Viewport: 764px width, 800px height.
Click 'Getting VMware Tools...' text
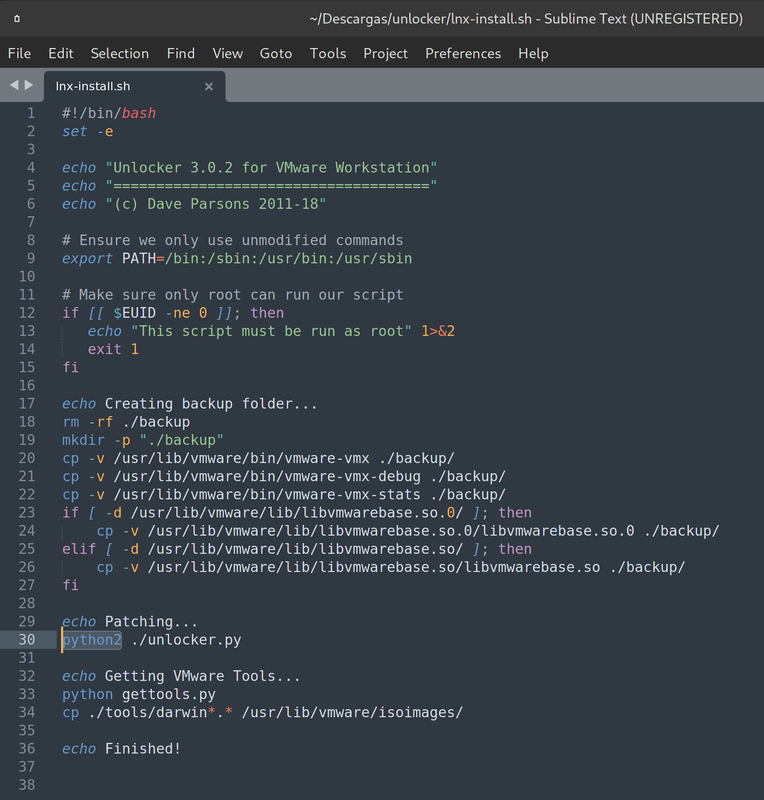coord(203,676)
